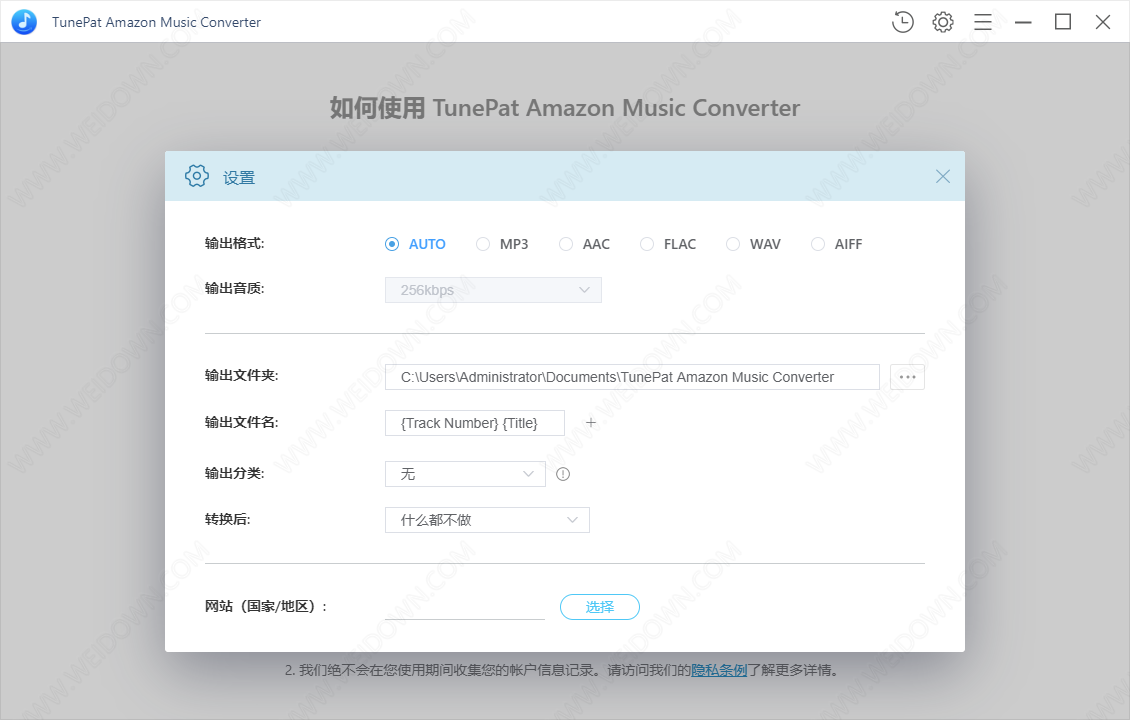Maximize the TunePat window
Screen dimensions: 1130x720
click(x=1063, y=22)
